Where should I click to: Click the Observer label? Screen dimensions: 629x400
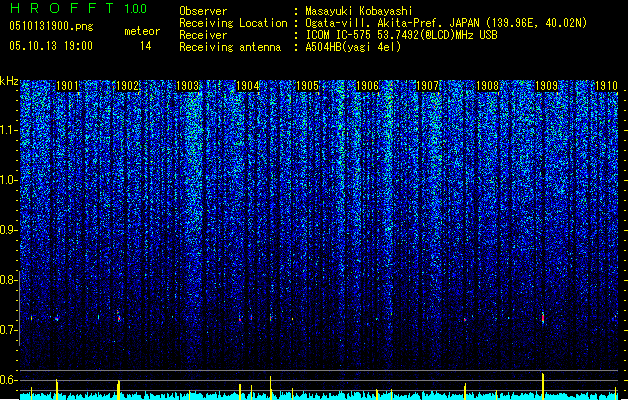coord(203,11)
